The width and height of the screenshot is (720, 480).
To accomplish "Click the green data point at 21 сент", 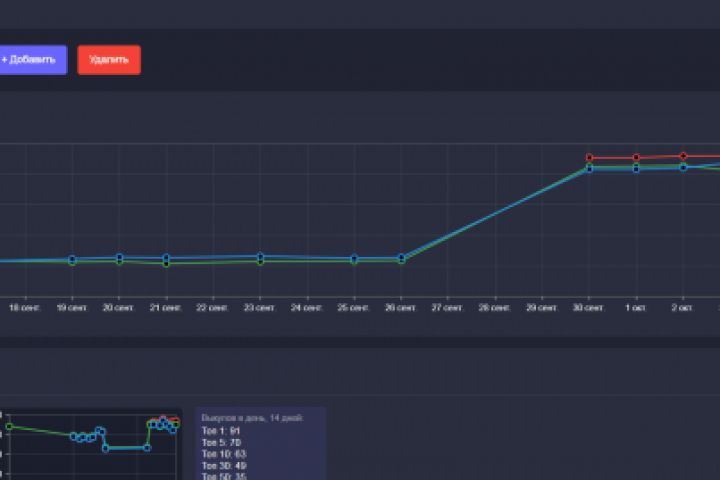I will [166, 264].
